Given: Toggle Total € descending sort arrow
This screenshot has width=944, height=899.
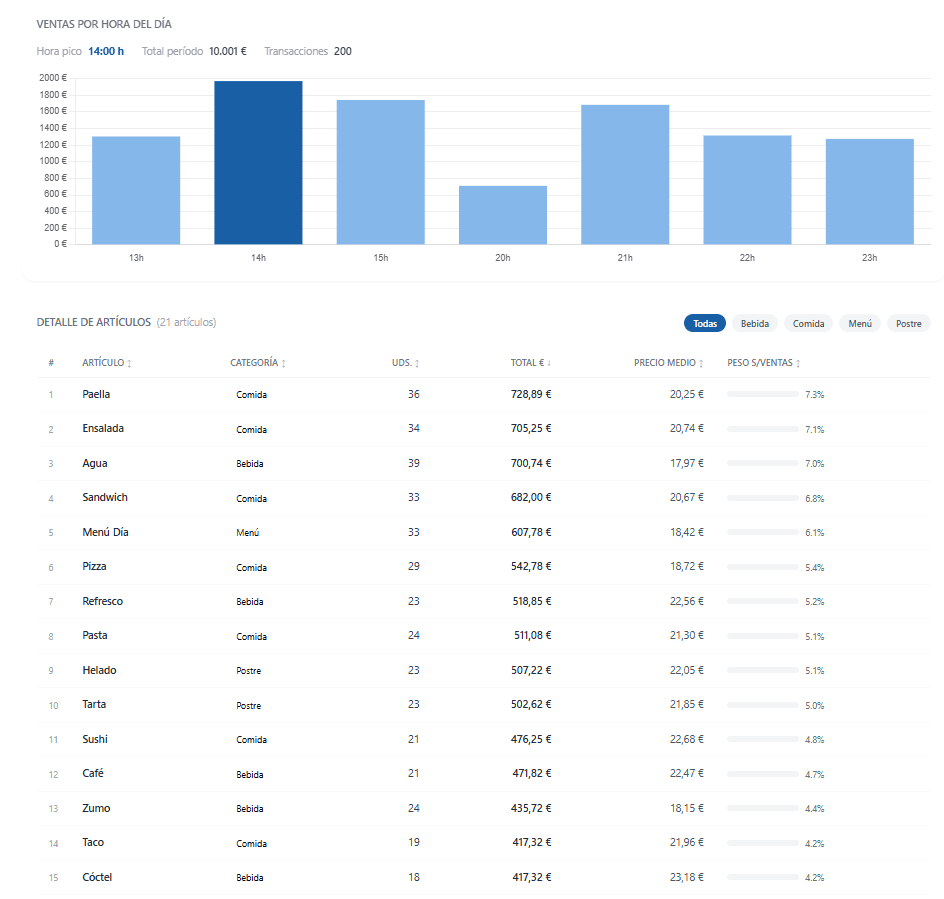Looking at the screenshot, I should point(549,363).
